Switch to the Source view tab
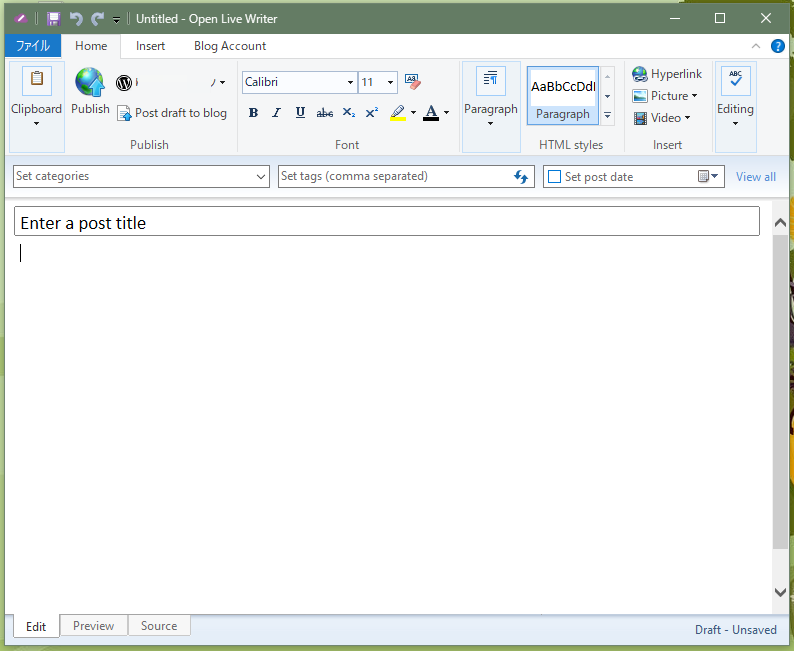This screenshot has width=794, height=651. [159, 626]
